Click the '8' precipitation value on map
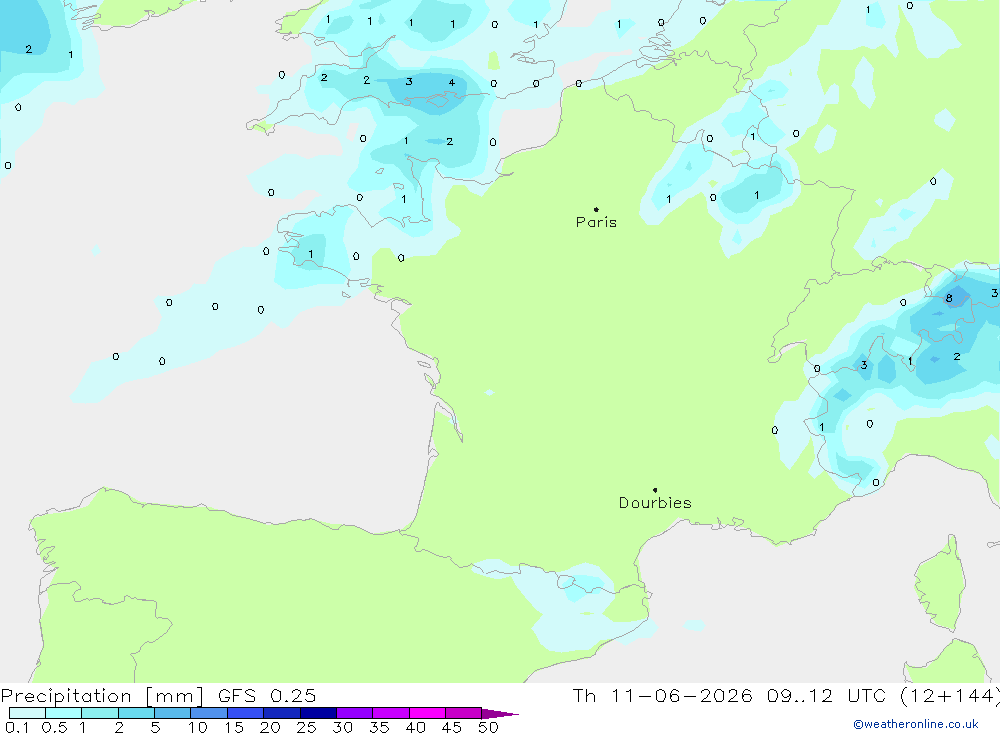This screenshot has height=733, width=1000. 949,298
